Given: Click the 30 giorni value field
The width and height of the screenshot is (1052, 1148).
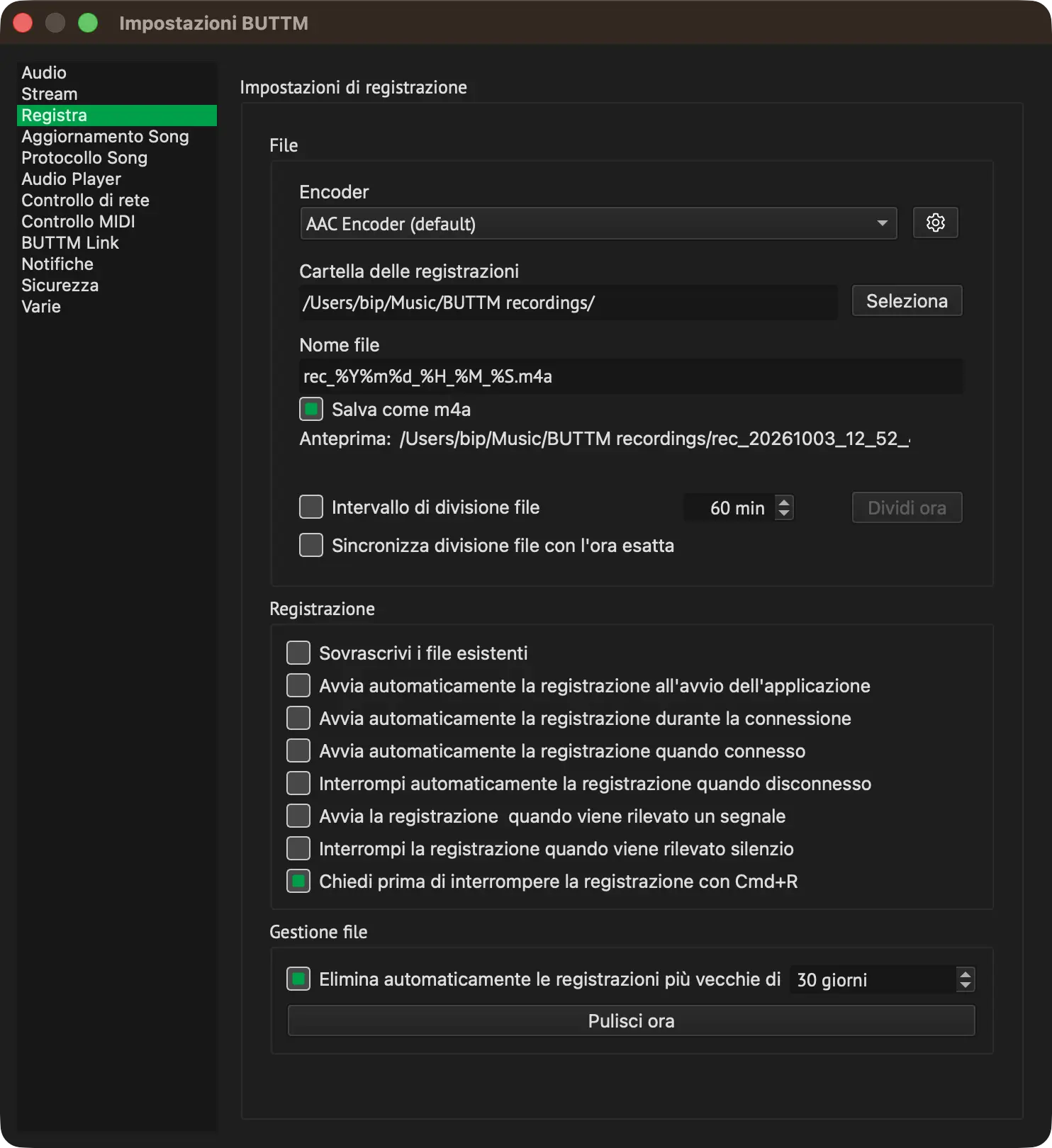Looking at the screenshot, I should click(873, 979).
